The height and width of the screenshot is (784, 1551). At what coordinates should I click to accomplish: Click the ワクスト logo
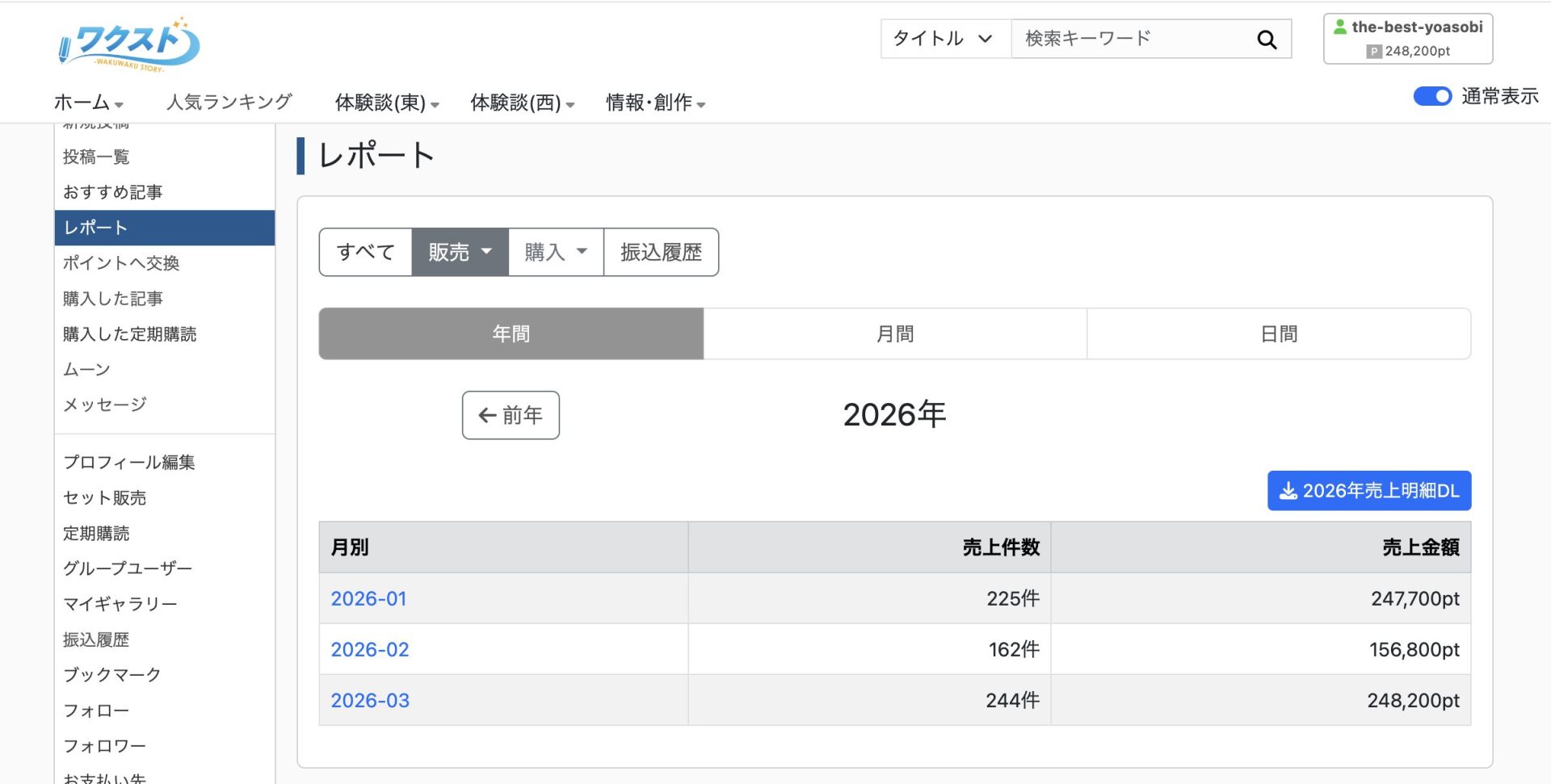(125, 44)
